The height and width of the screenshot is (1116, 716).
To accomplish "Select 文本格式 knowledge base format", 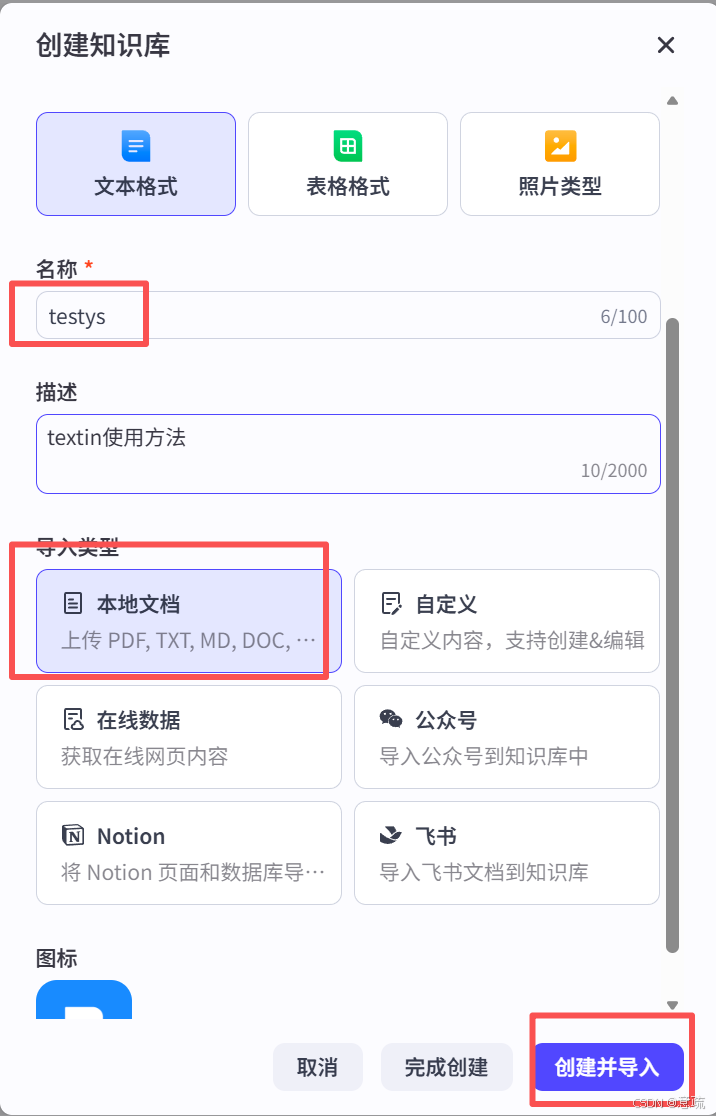I will (136, 164).
